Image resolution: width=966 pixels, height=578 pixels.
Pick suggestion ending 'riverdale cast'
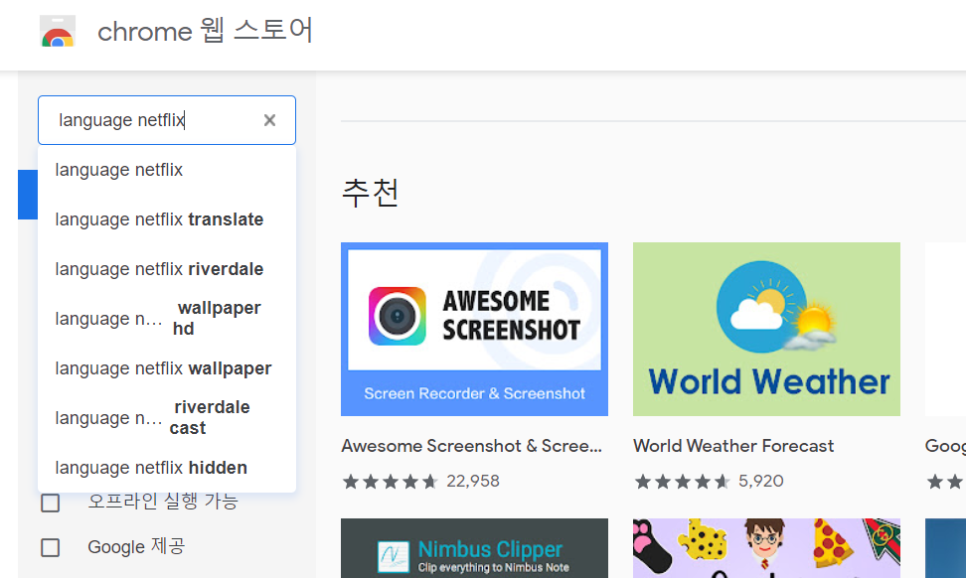tap(166, 418)
